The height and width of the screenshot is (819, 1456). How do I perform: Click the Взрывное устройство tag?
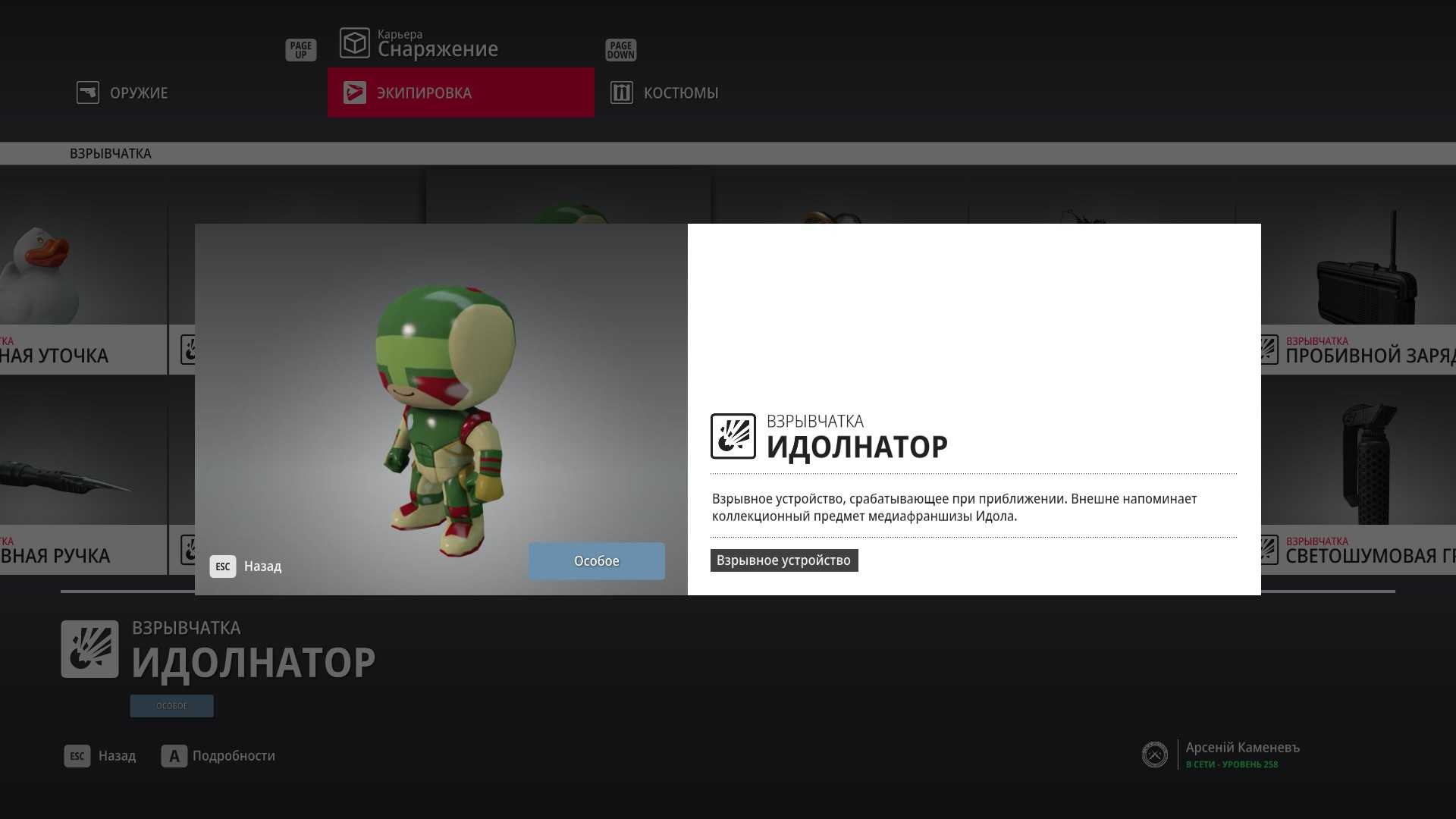point(783,560)
